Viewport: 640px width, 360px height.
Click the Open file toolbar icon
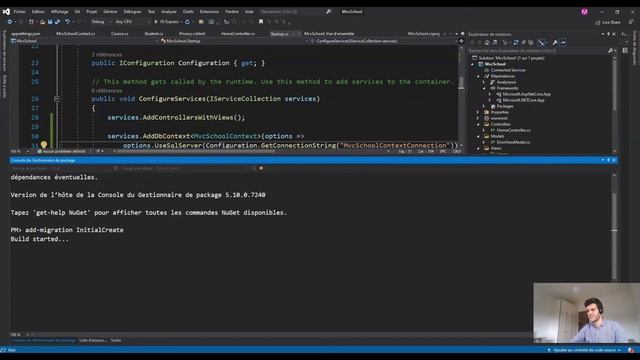[42, 22]
